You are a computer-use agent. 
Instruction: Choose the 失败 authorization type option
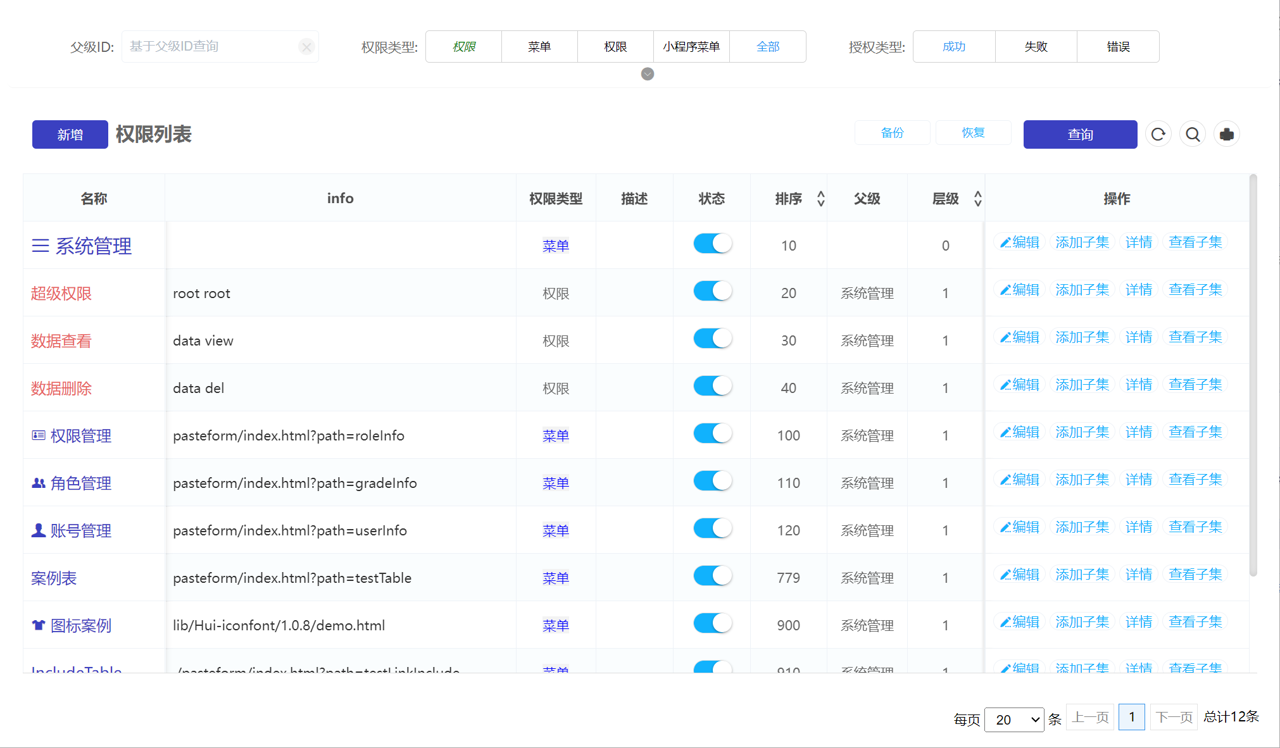[x=1036, y=47]
